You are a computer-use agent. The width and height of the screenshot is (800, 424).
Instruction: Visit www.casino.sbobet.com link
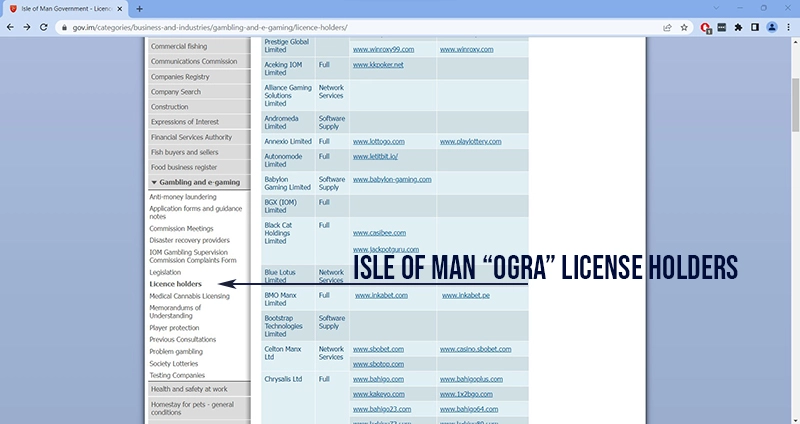click(476, 350)
